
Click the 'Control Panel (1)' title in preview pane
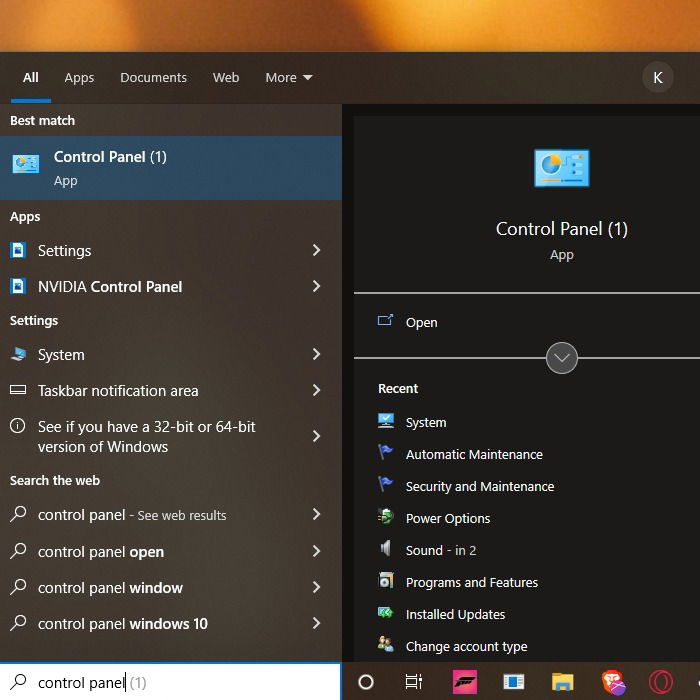coord(562,229)
